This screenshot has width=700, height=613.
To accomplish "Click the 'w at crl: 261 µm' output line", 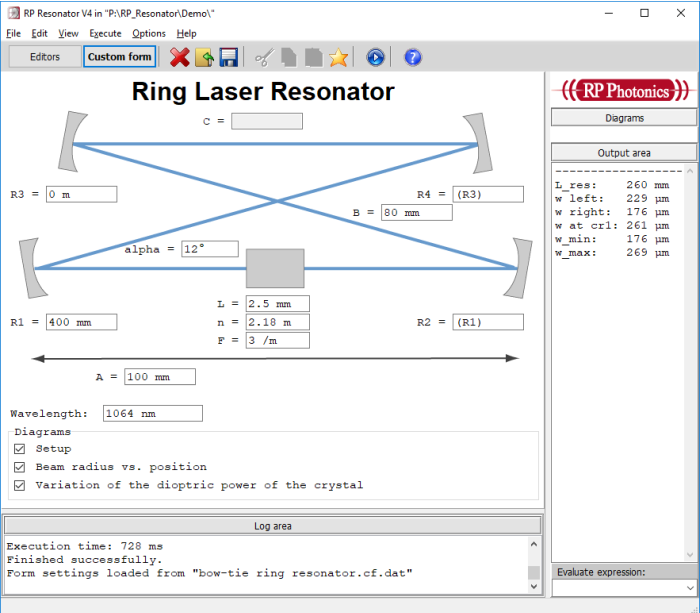I will pos(612,225).
